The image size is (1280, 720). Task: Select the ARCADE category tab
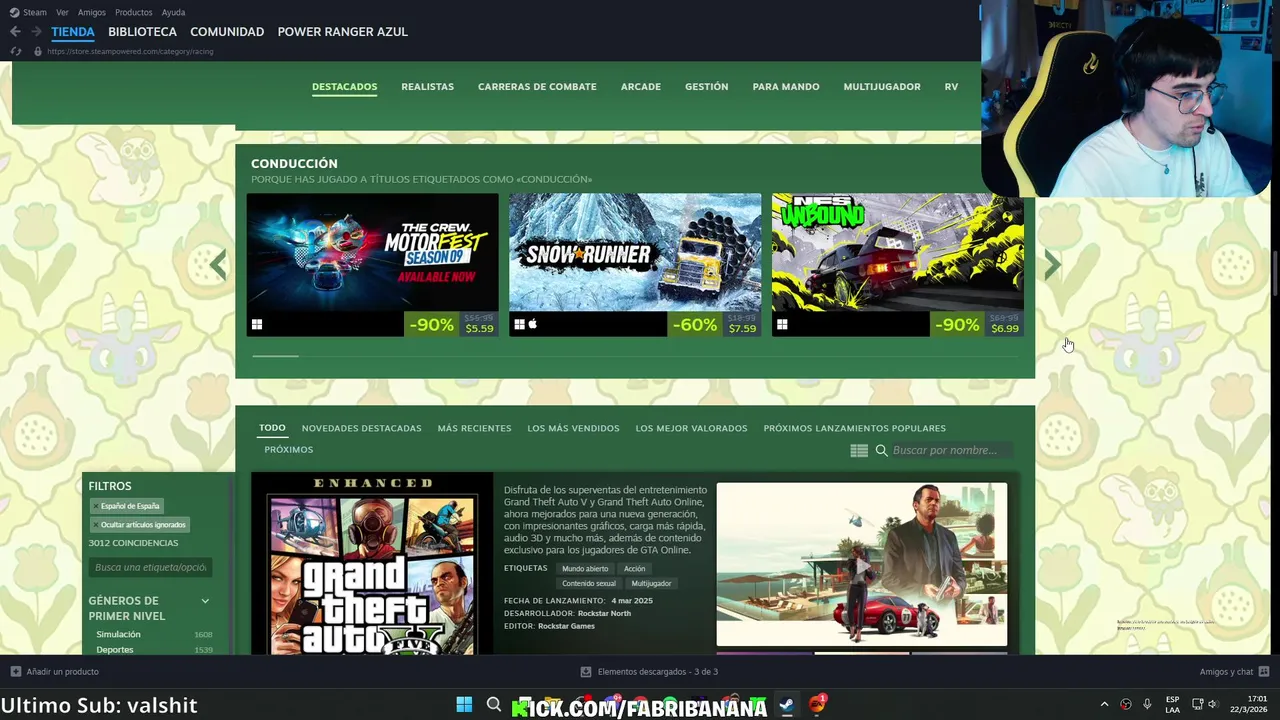641,87
